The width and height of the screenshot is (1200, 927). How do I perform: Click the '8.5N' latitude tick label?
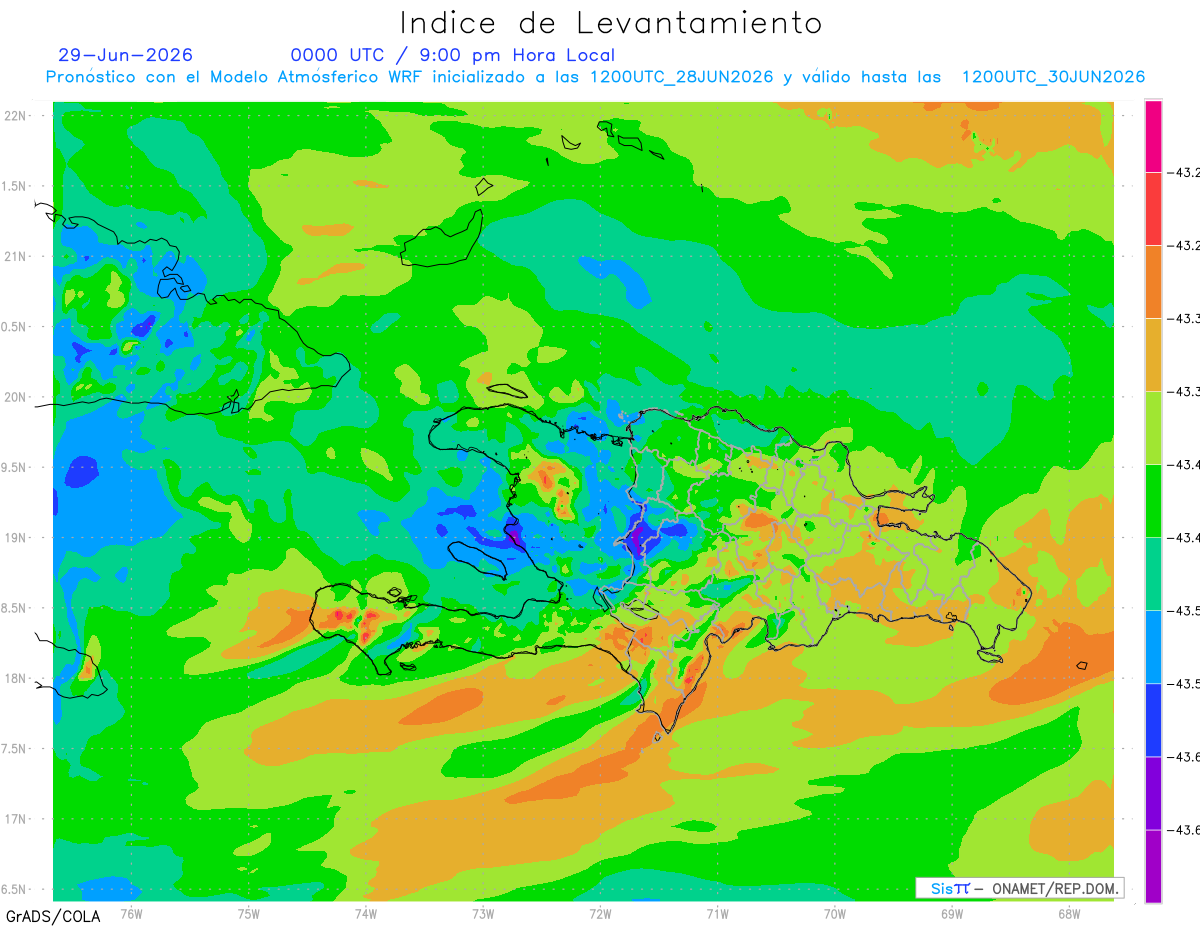(15, 608)
